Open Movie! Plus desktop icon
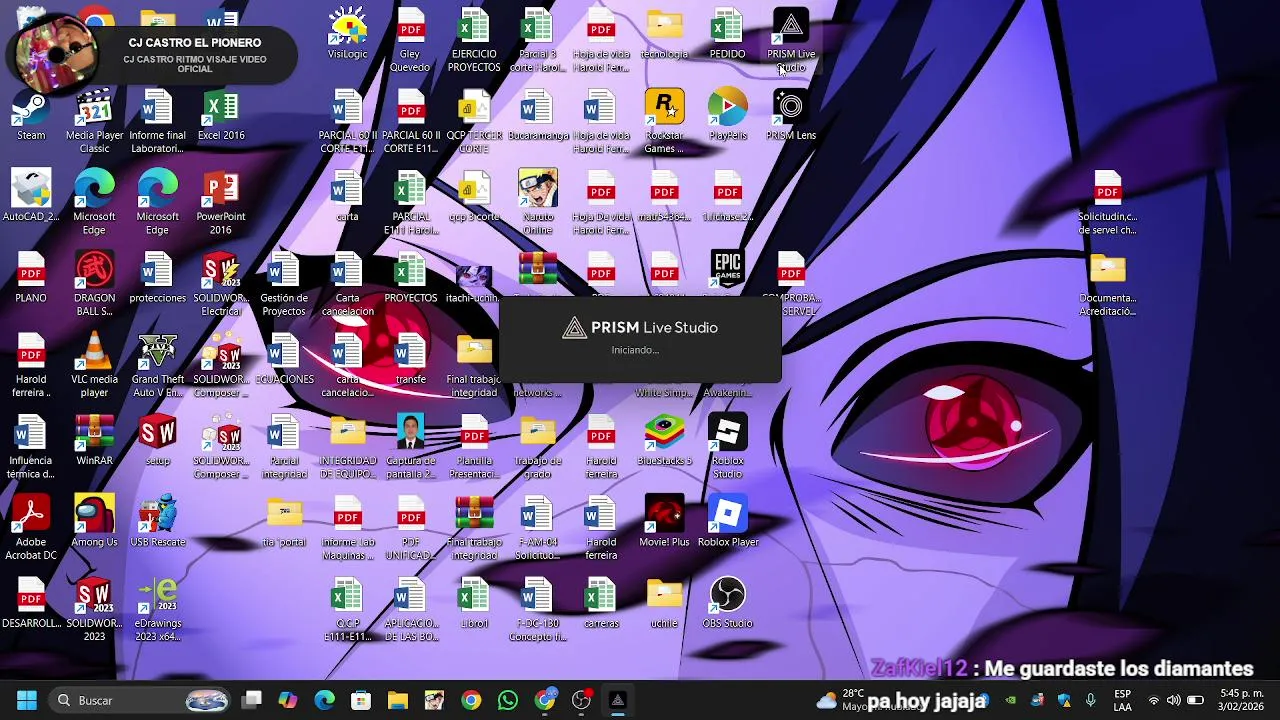Viewport: 1280px width, 720px height. tap(664, 521)
